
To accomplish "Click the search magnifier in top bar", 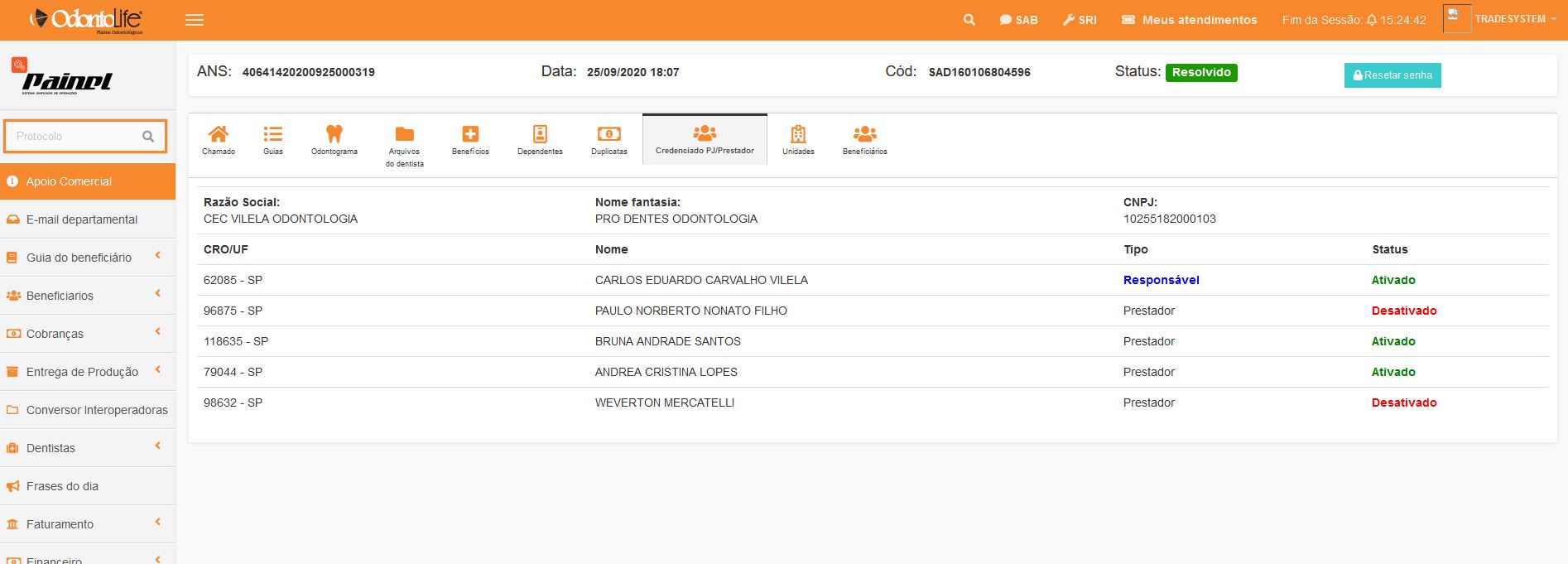I will pos(969,20).
